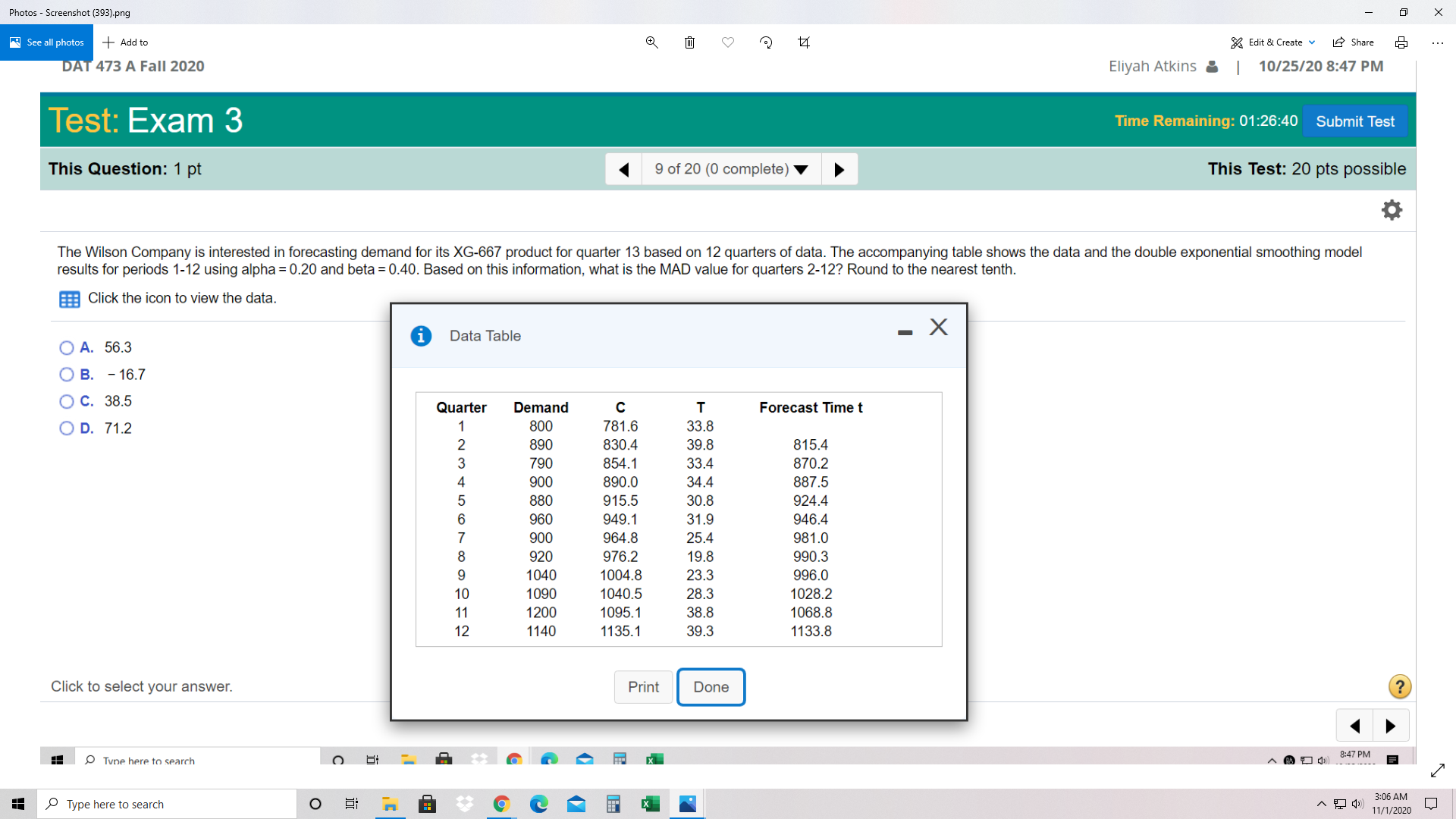Delete the photo with the trash icon
Screen dimensions: 1456x819
[689, 42]
